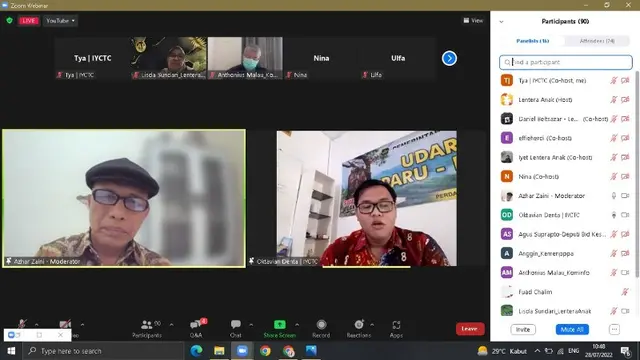Image resolution: width=640 pixels, height=360 pixels.
Task: Open the View layout menu
Action: (473, 20)
